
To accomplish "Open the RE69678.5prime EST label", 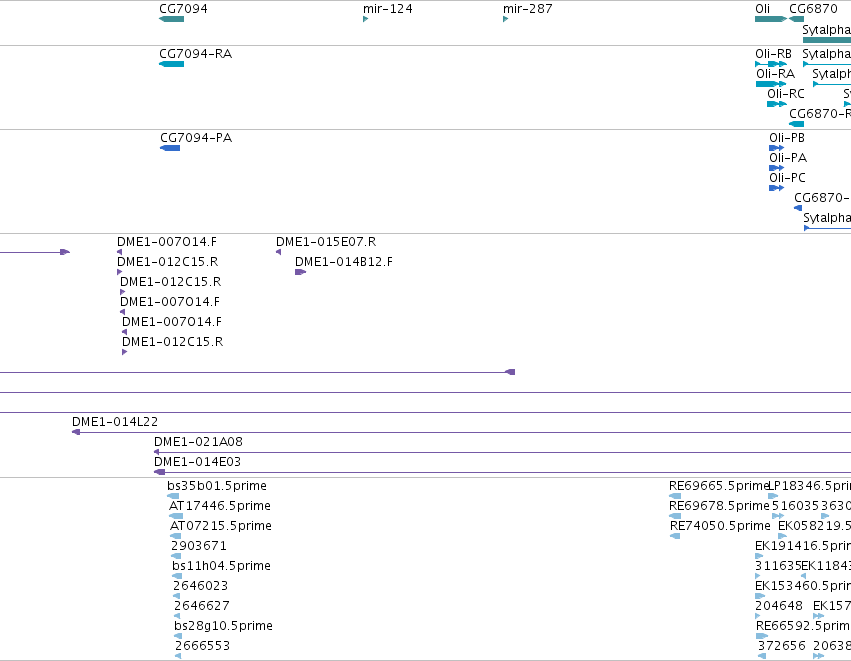I will click(720, 506).
